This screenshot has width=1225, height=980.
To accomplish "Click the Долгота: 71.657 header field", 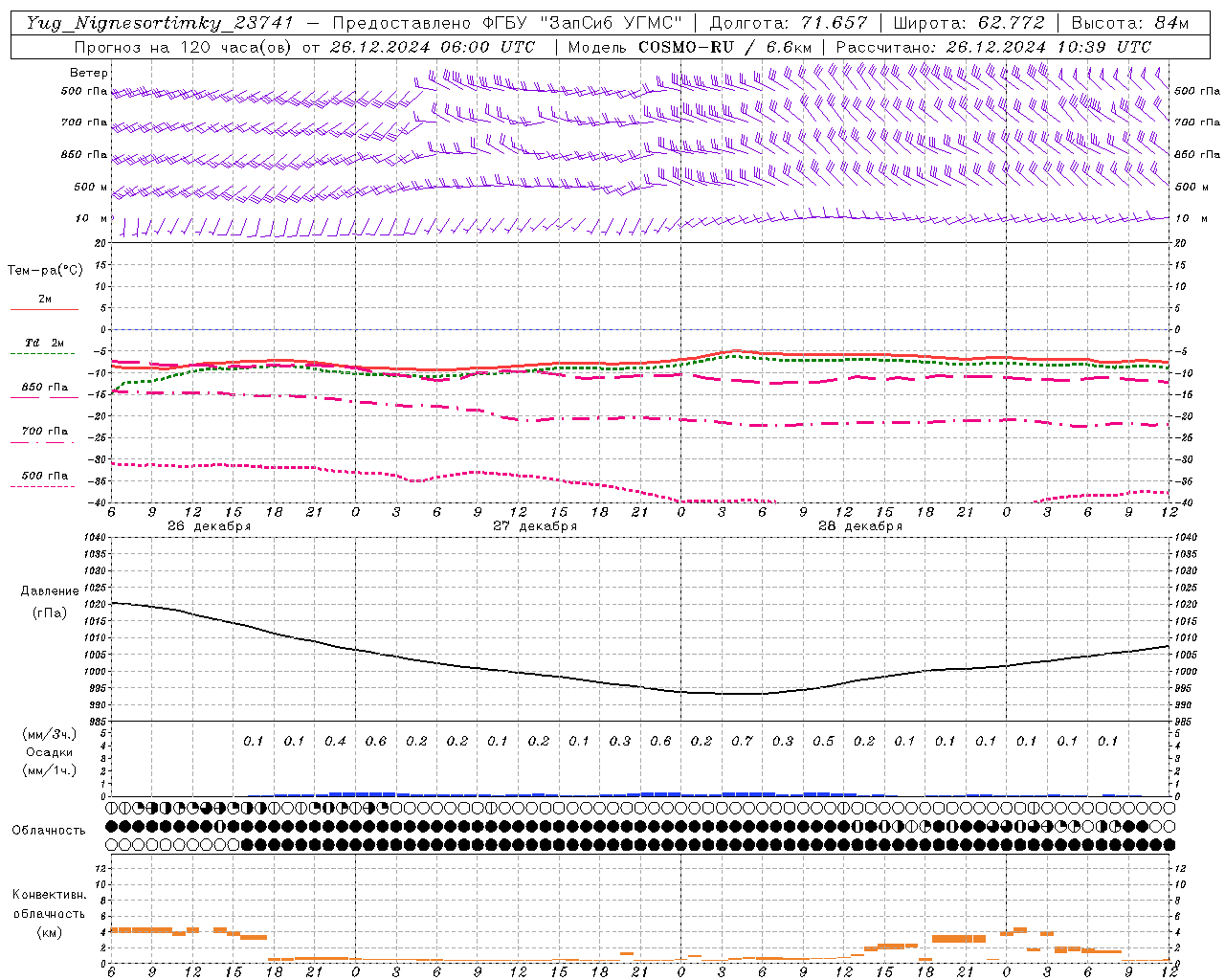I will (x=788, y=23).
